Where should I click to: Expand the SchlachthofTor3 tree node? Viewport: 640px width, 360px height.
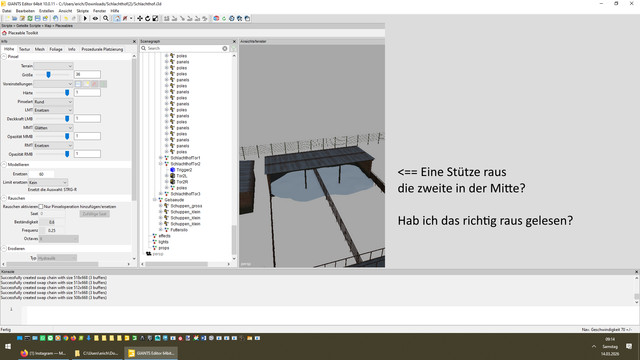(160, 194)
